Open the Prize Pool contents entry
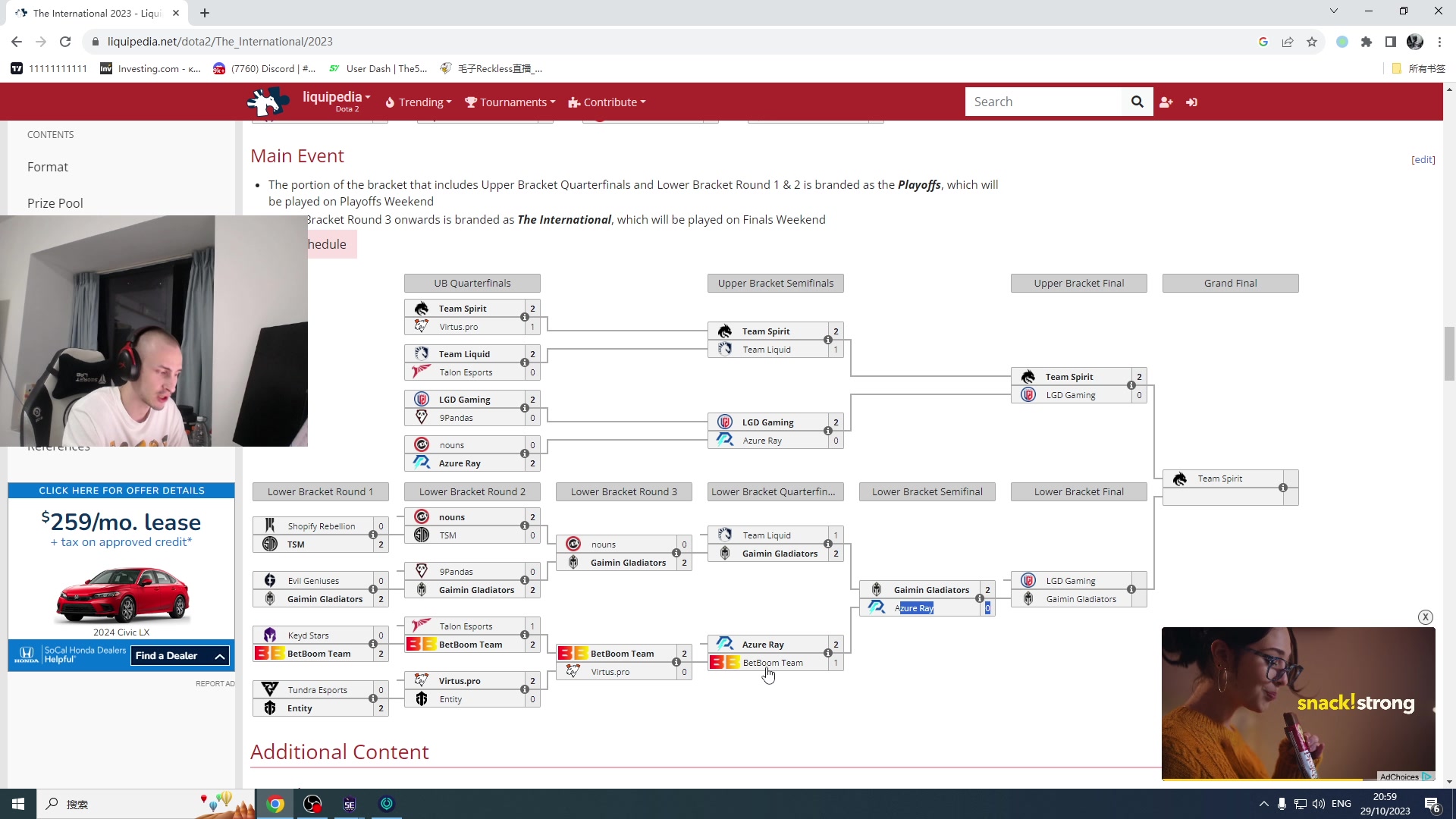 [55, 203]
